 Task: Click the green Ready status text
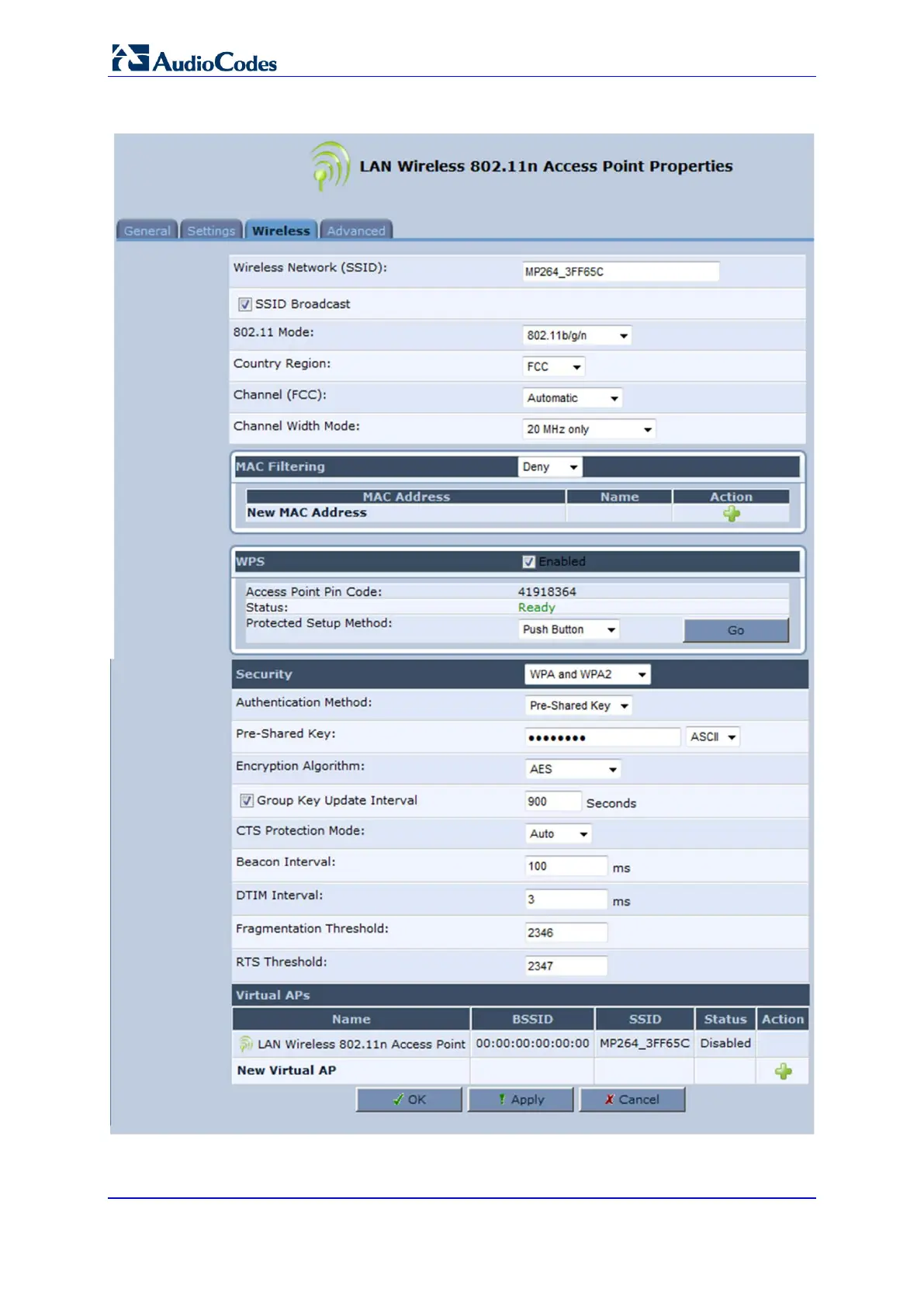pyautogui.click(x=537, y=608)
